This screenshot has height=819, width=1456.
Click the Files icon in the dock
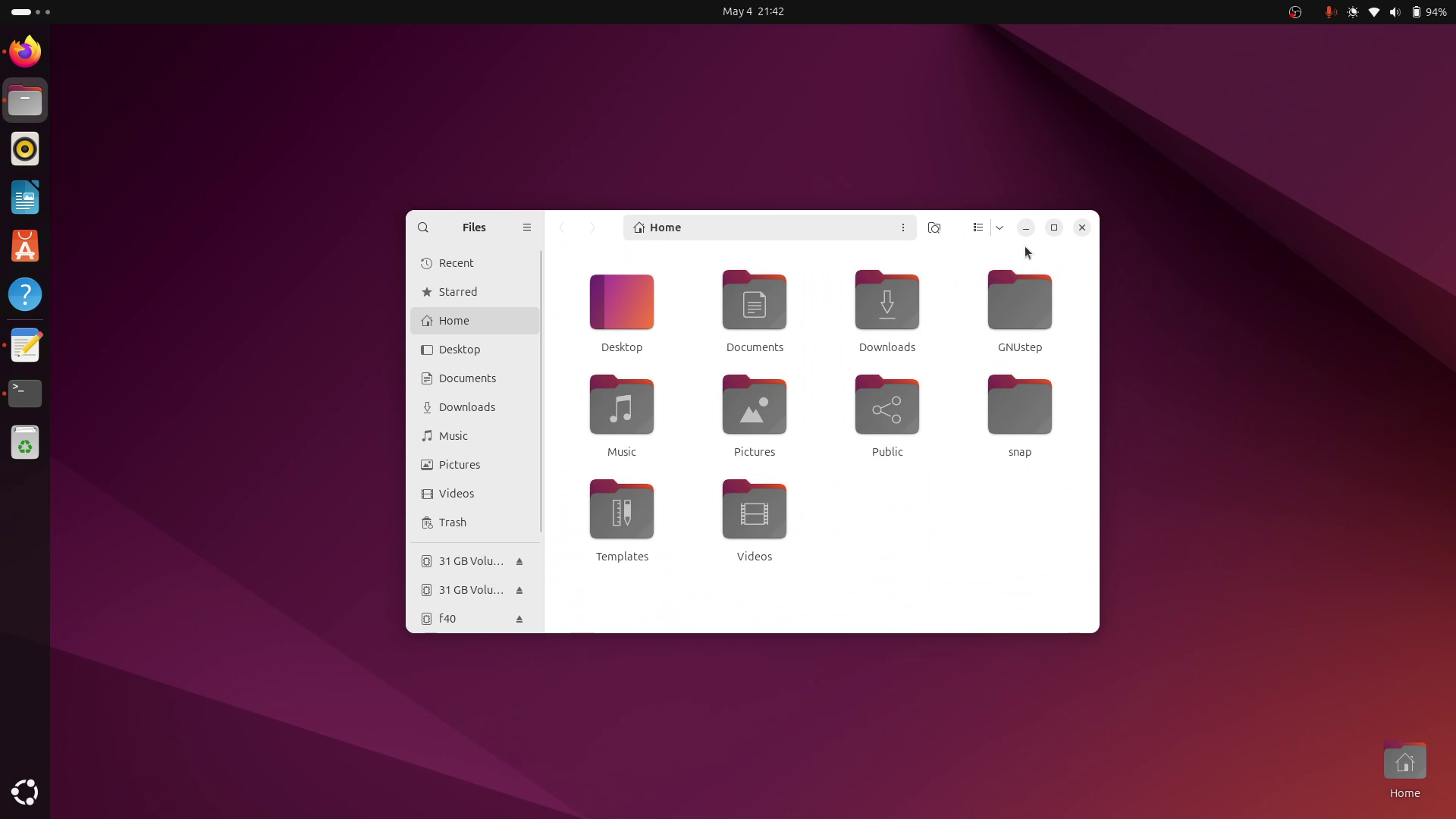click(25, 100)
